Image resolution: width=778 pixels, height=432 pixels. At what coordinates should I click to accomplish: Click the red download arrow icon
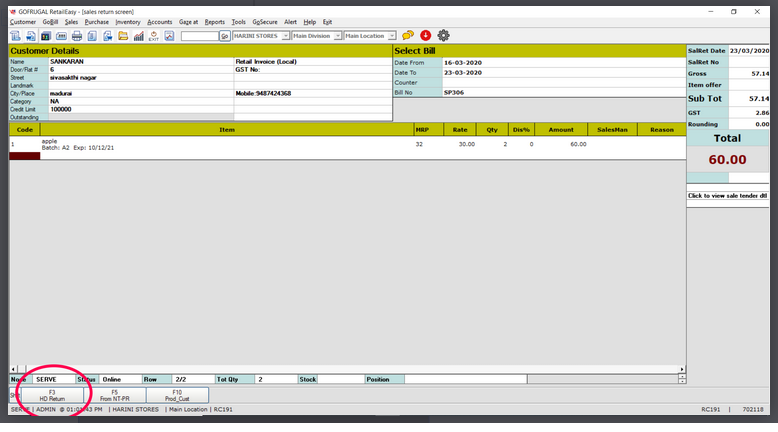pyautogui.click(x=425, y=35)
